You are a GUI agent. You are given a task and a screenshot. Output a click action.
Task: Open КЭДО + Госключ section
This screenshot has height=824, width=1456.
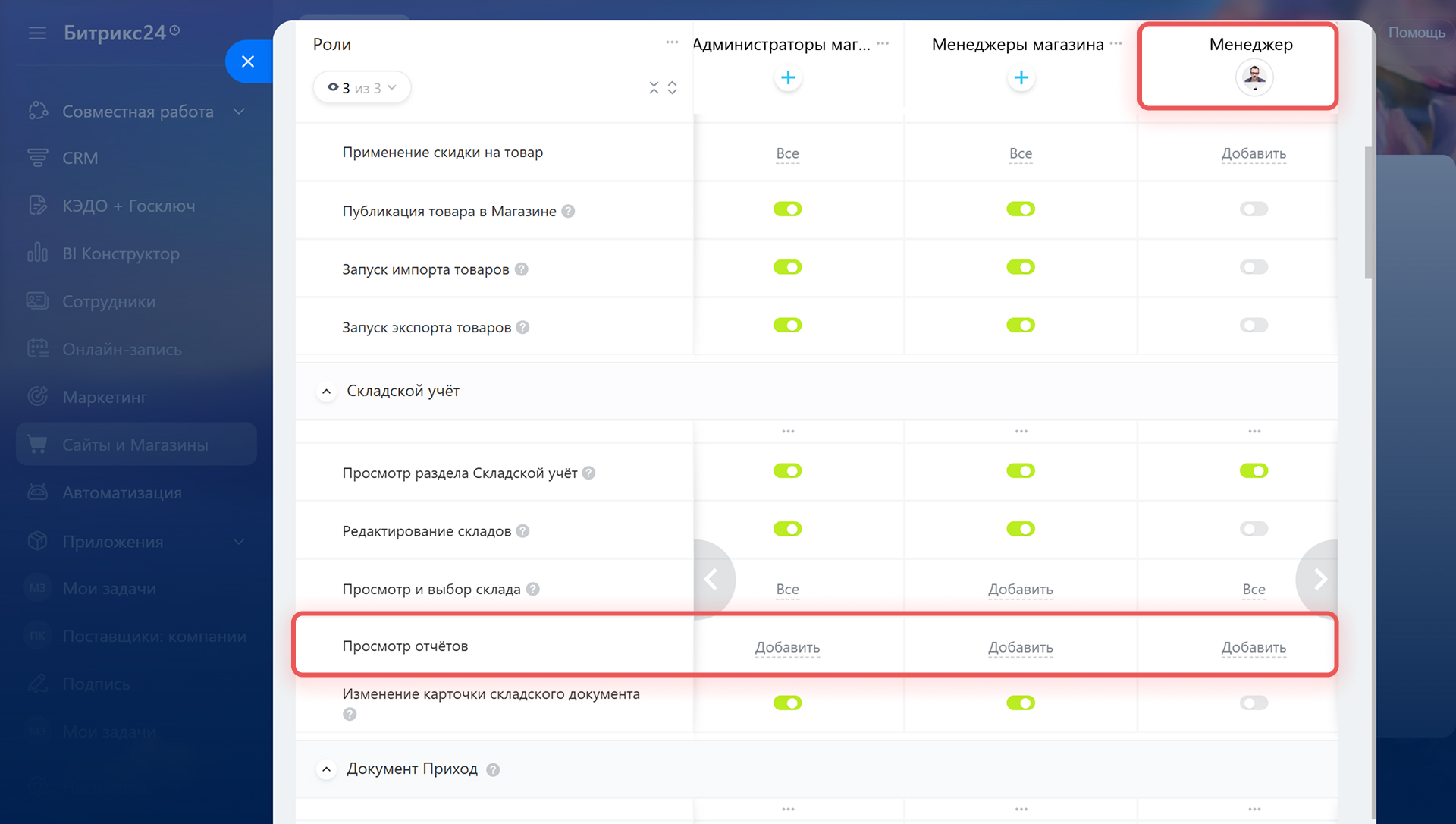click(129, 206)
